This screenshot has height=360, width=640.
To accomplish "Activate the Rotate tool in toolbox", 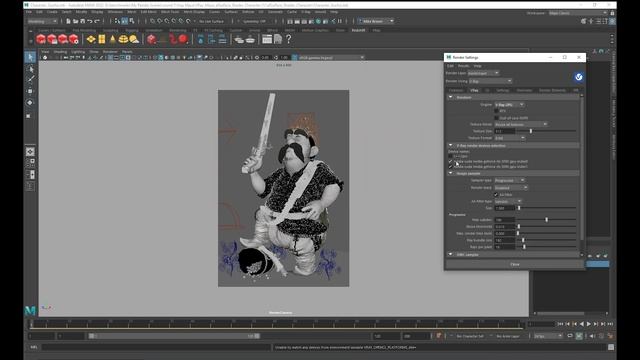I will (x=30, y=102).
